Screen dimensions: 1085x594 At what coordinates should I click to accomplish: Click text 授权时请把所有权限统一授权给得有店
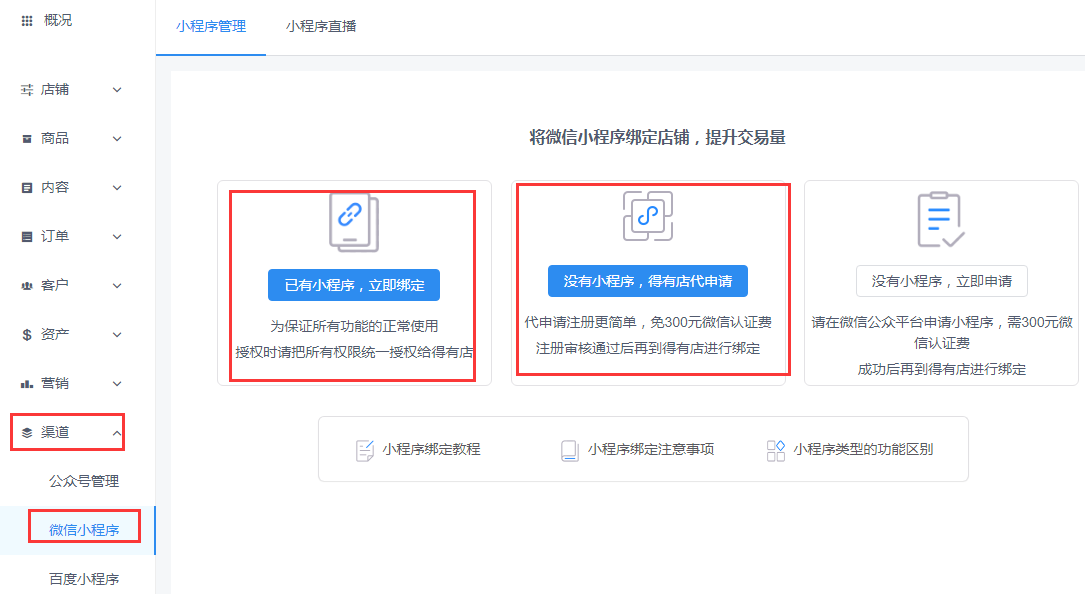tap(354, 352)
